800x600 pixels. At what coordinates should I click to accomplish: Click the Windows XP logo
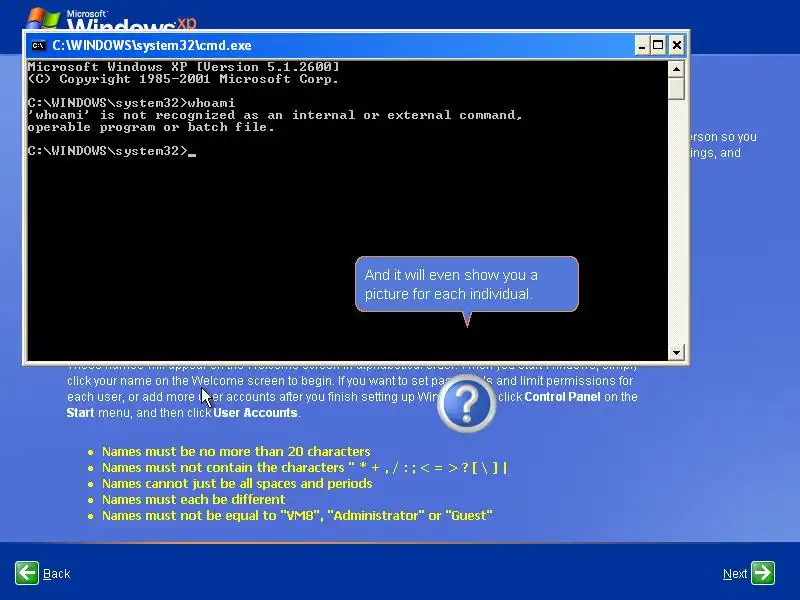coord(111,19)
